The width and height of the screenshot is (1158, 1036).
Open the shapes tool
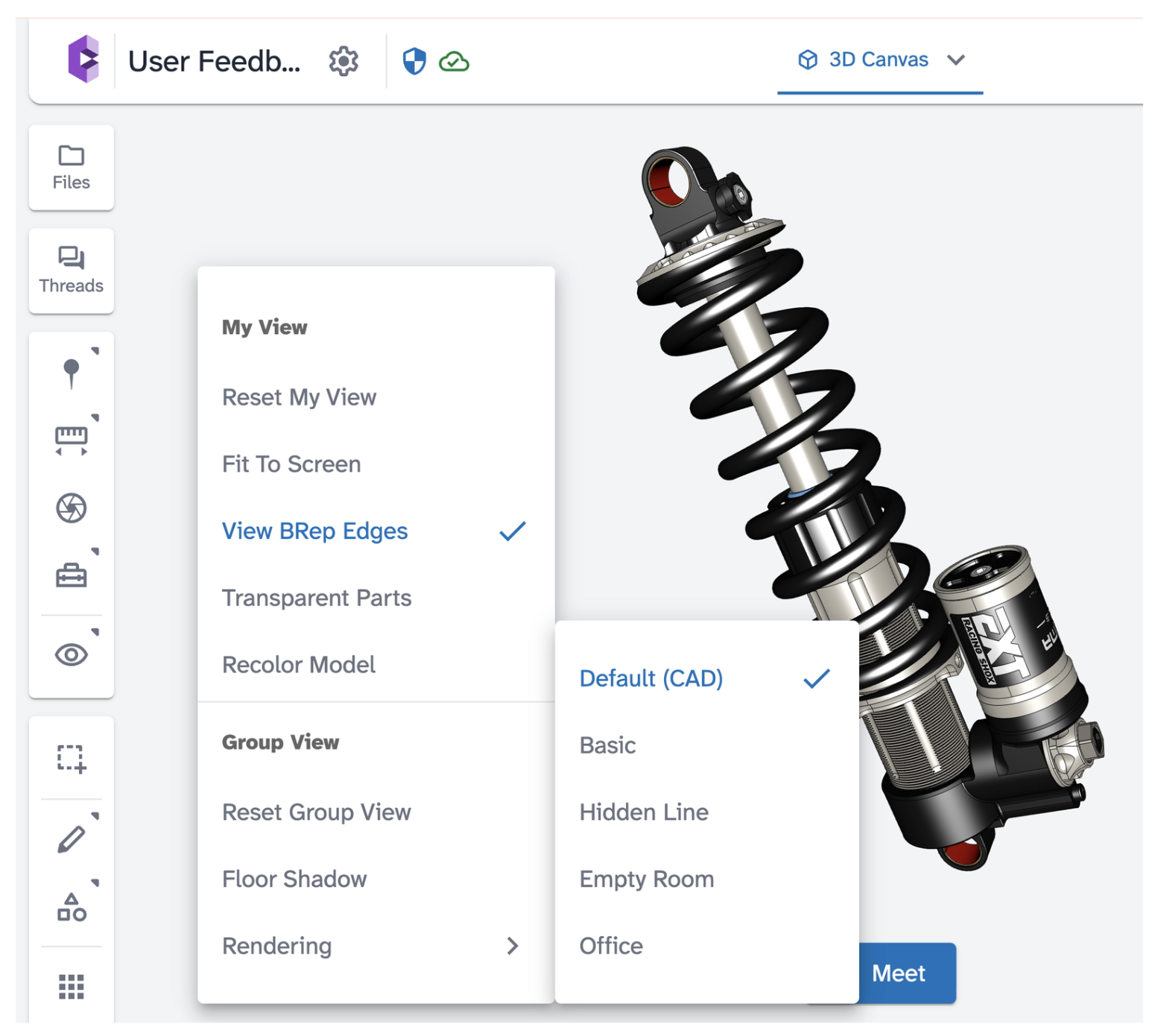point(72,907)
